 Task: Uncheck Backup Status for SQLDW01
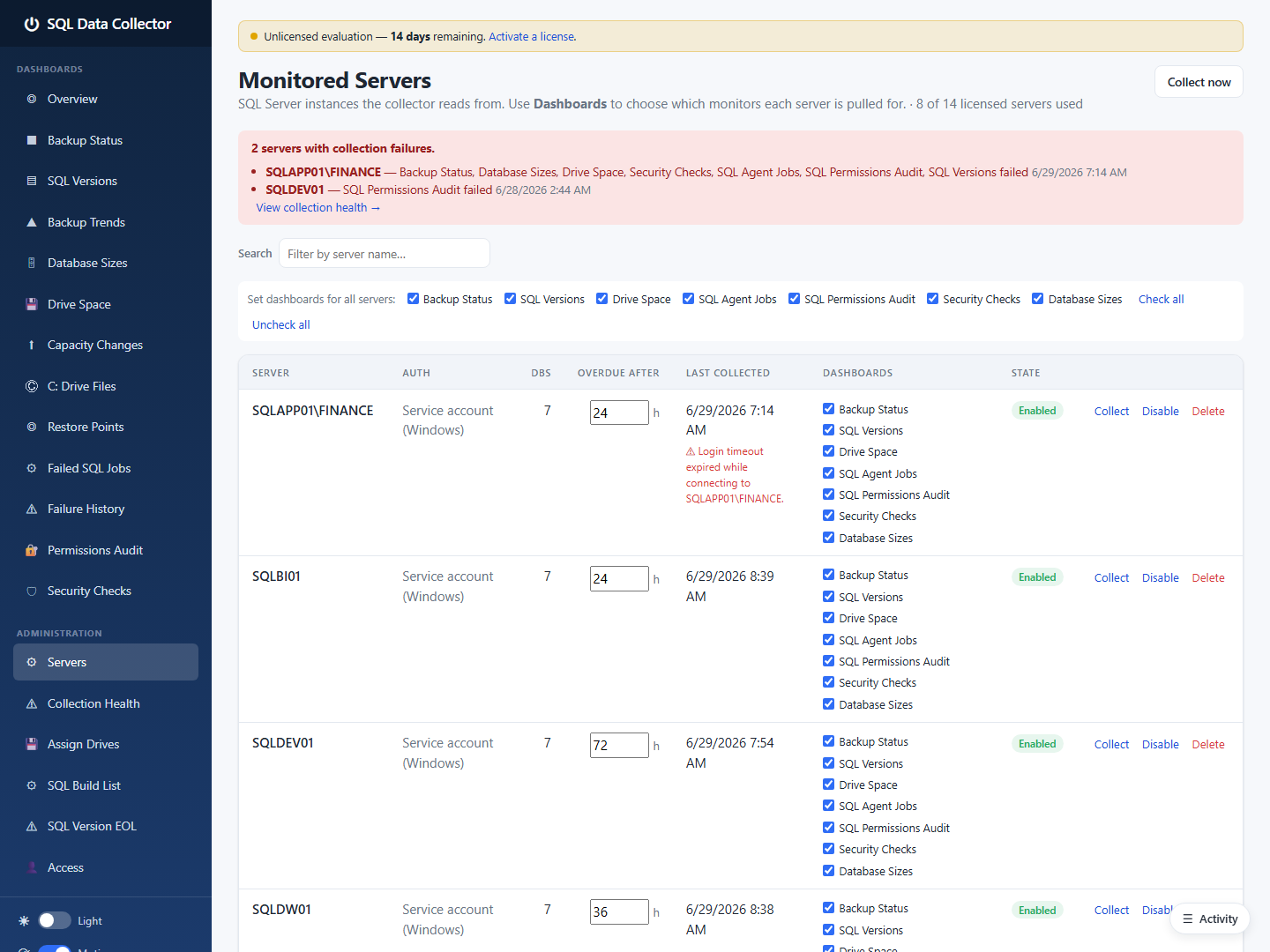[829, 908]
